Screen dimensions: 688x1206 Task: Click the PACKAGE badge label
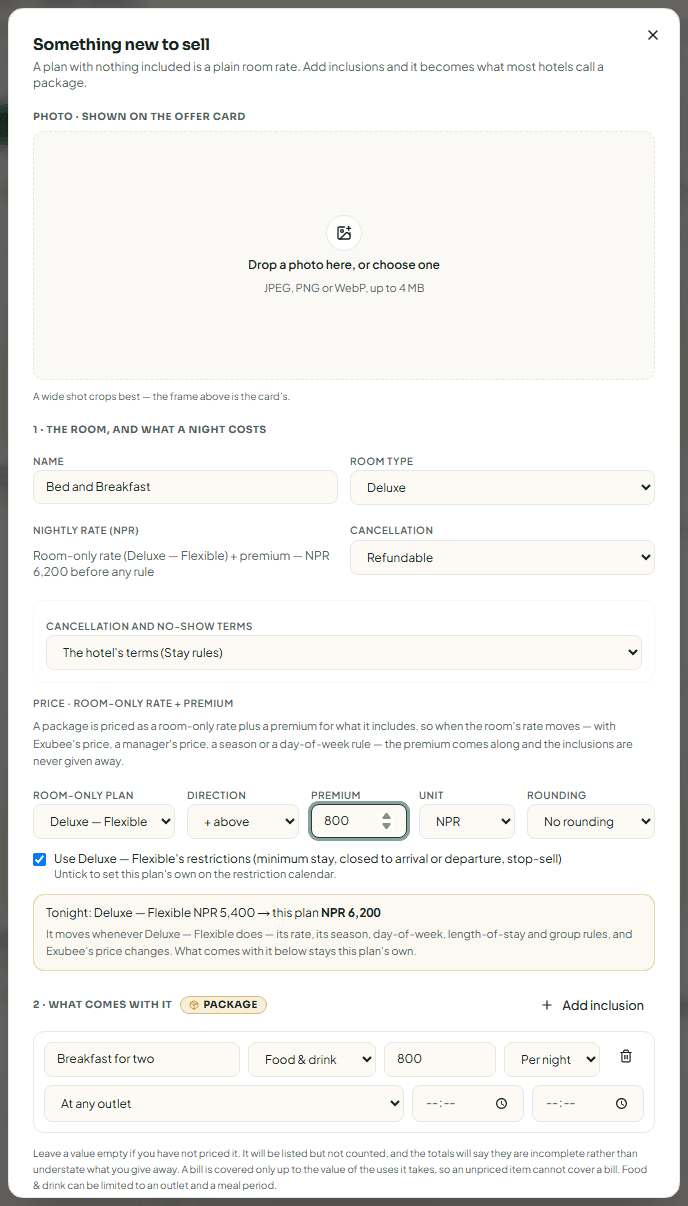click(223, 1005)
